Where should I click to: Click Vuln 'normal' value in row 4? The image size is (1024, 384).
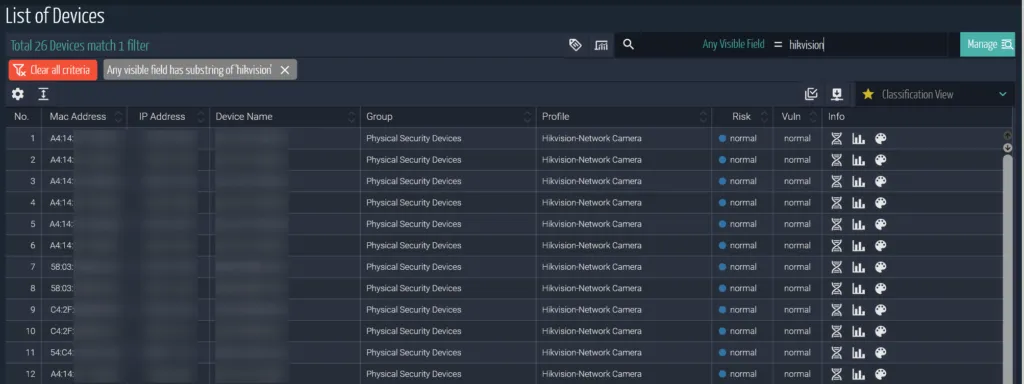coord(797,202)
